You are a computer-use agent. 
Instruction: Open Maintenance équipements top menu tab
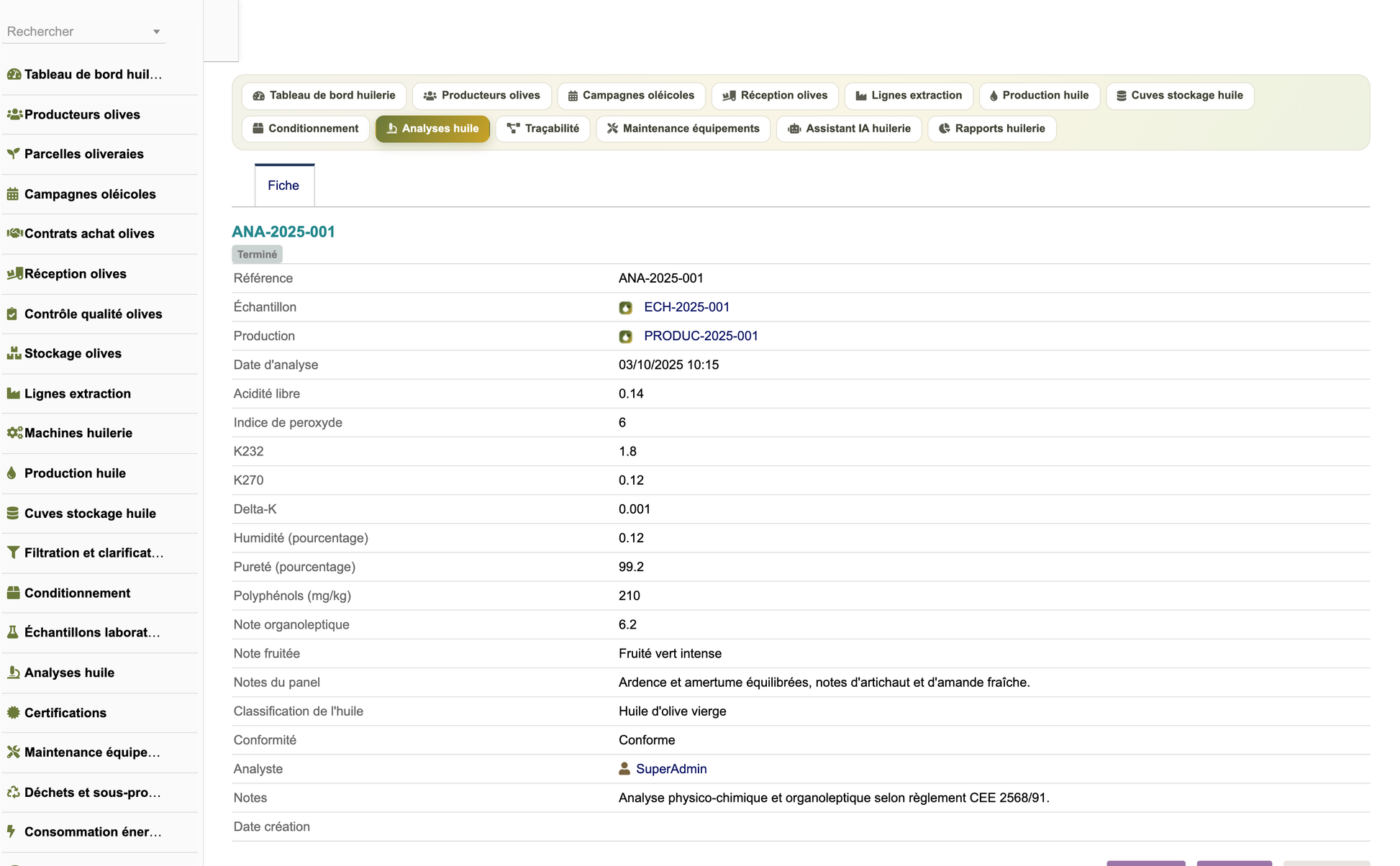[683, 129]
